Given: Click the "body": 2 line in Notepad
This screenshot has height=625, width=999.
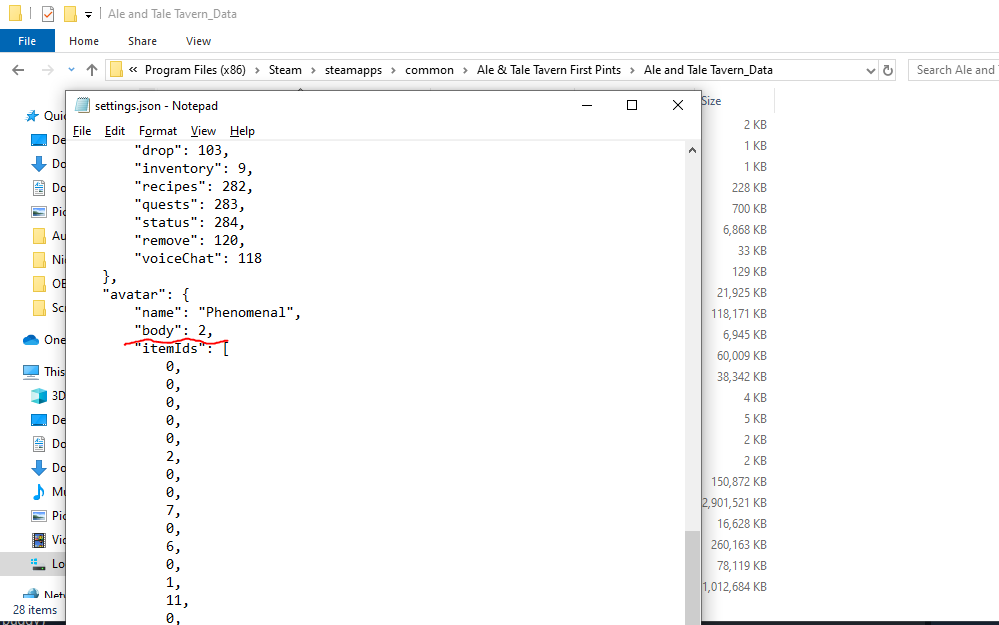Looking at the screenshot, I should pos(173,331).
